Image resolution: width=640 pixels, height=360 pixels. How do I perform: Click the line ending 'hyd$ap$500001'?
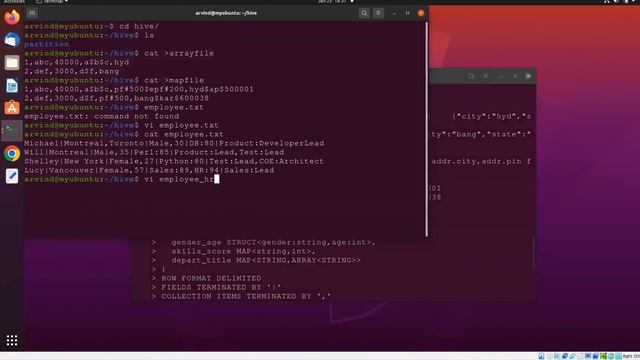pyautogui.click(x=139, y=89)
